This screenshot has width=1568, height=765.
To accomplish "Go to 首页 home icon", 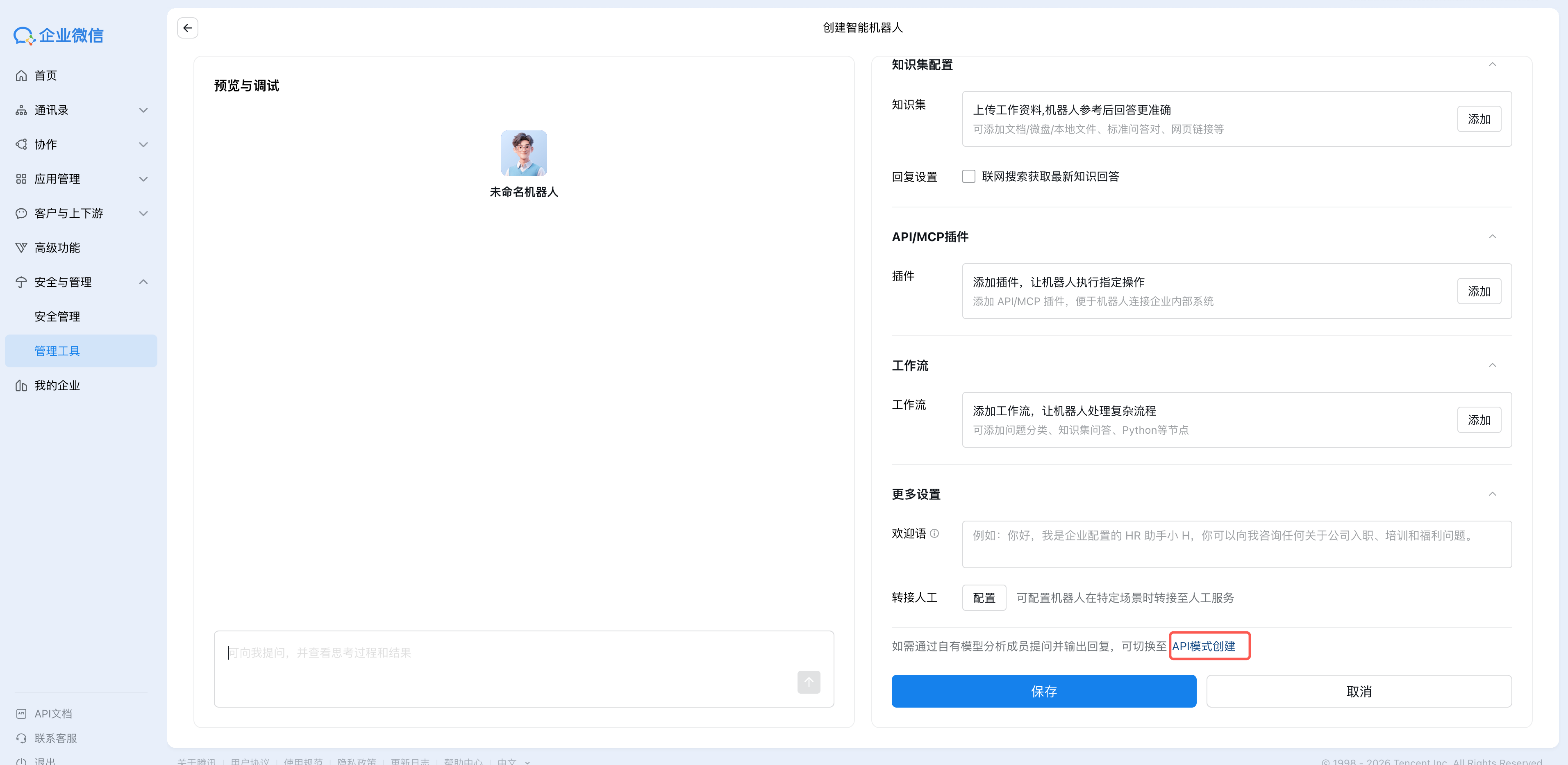I will [21, 75].
